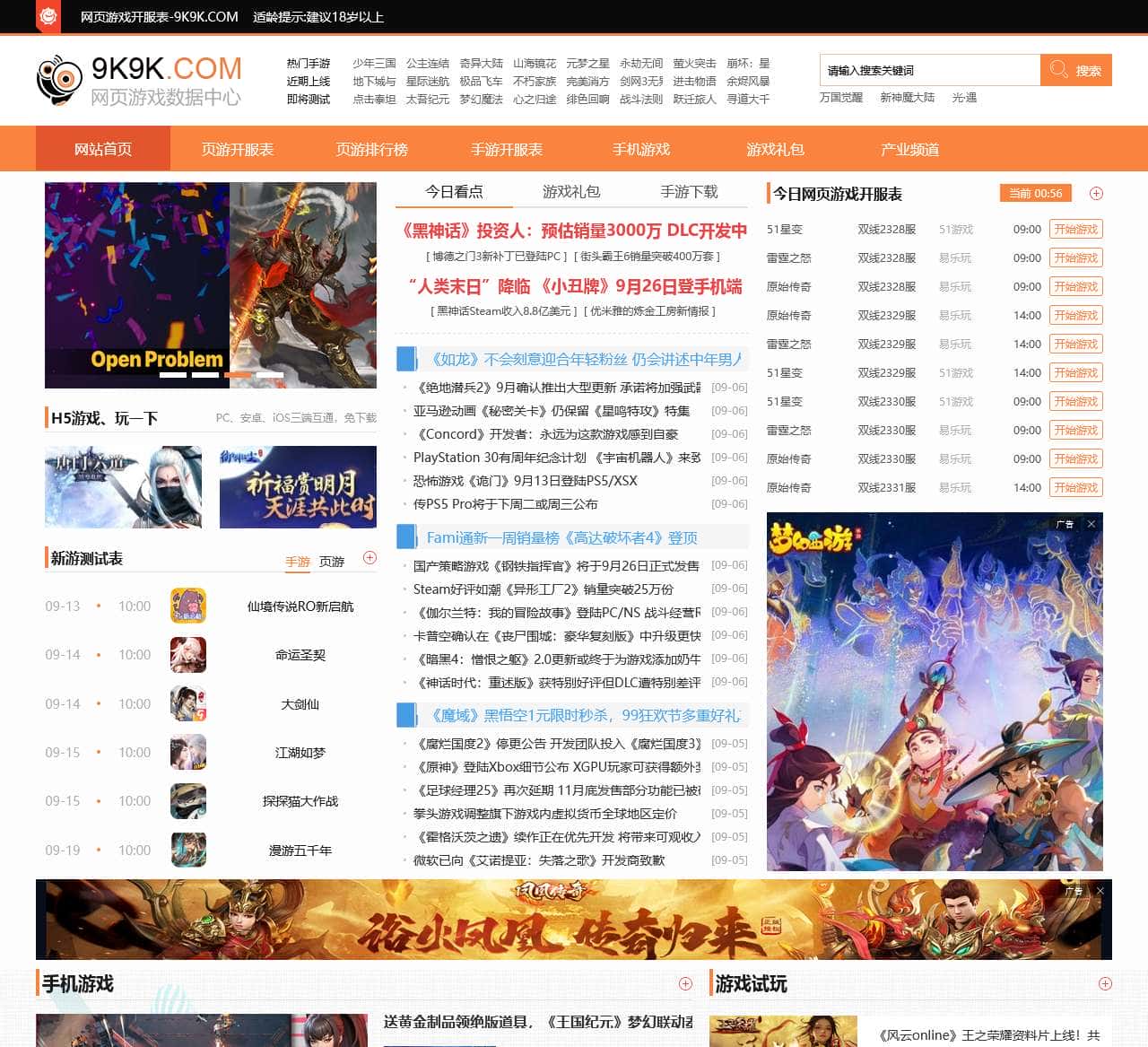Click 江湖如梦 game icon
The height and width of the screenshot is (1047, 1148).
click(188, 752)
